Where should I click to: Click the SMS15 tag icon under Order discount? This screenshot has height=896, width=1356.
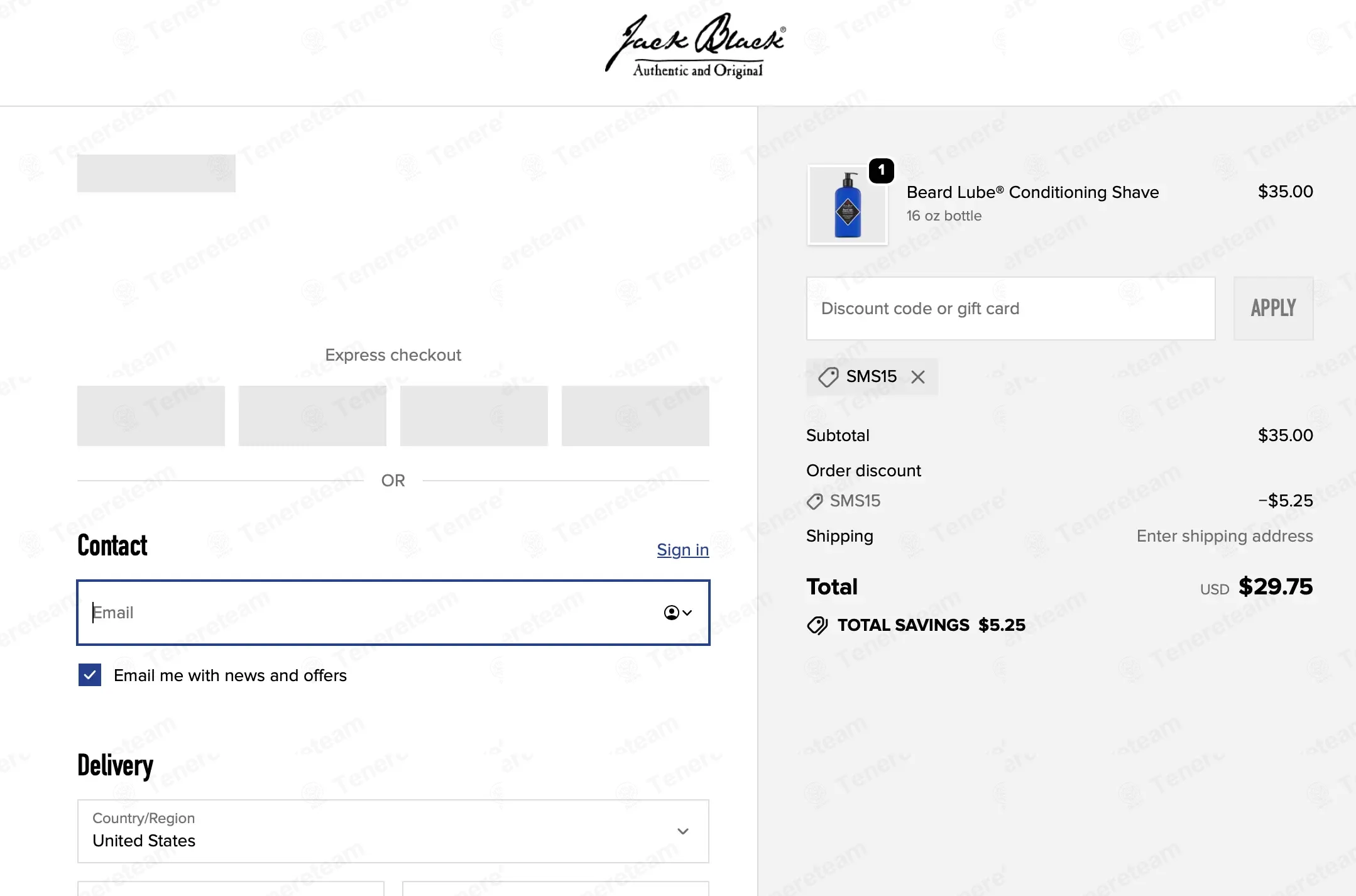pos(815,501)
